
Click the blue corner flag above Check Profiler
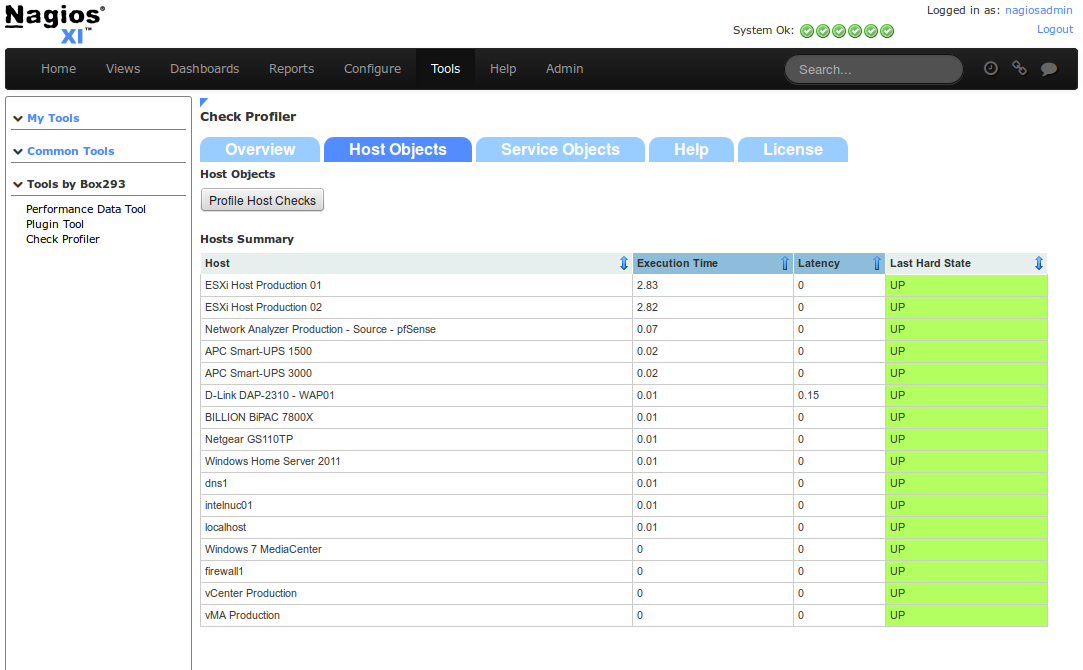coord(204,102)
